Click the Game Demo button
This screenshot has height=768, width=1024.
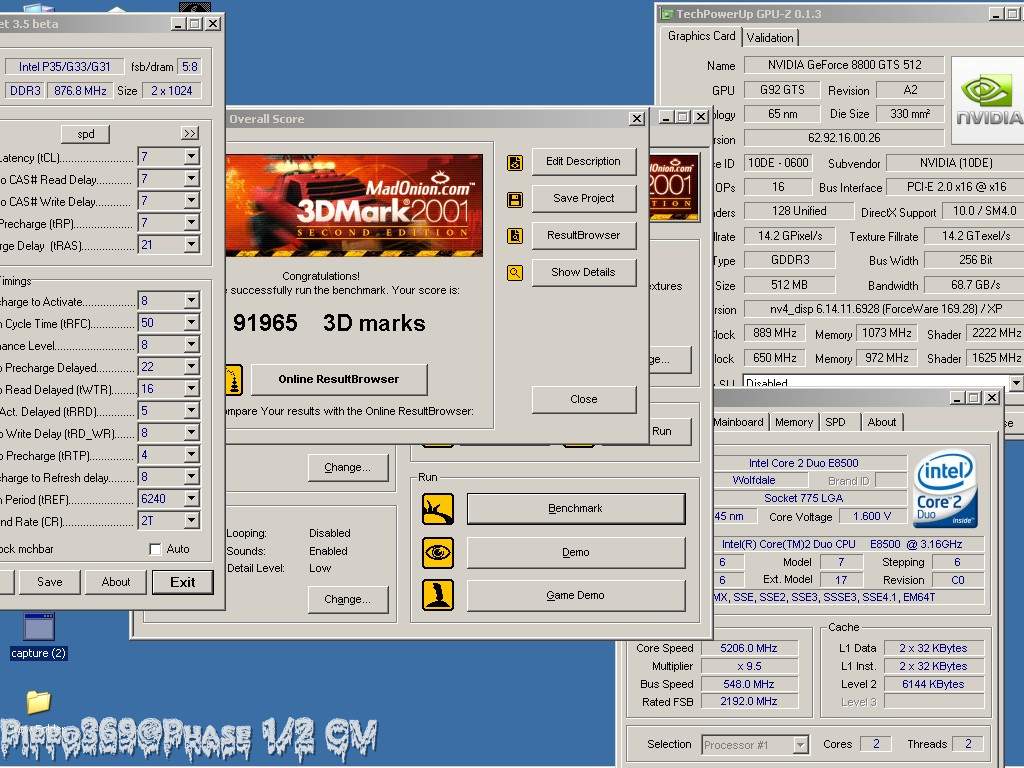tap(576, 596)
